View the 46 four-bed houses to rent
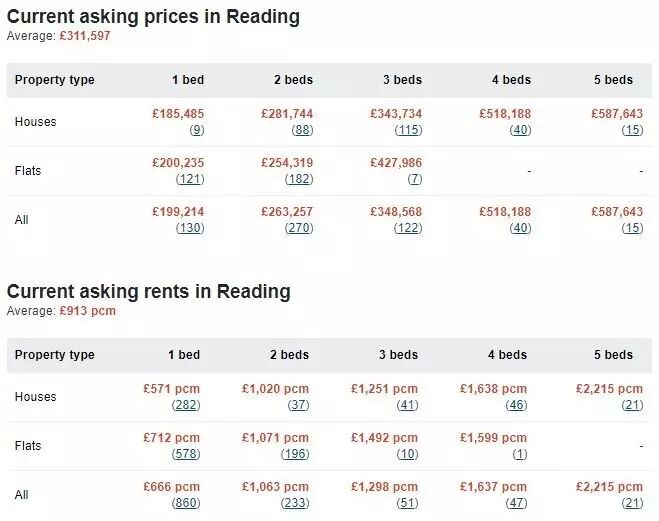Image resolution: width=659 pixels, height=521 pixels. tap(516, 405)
